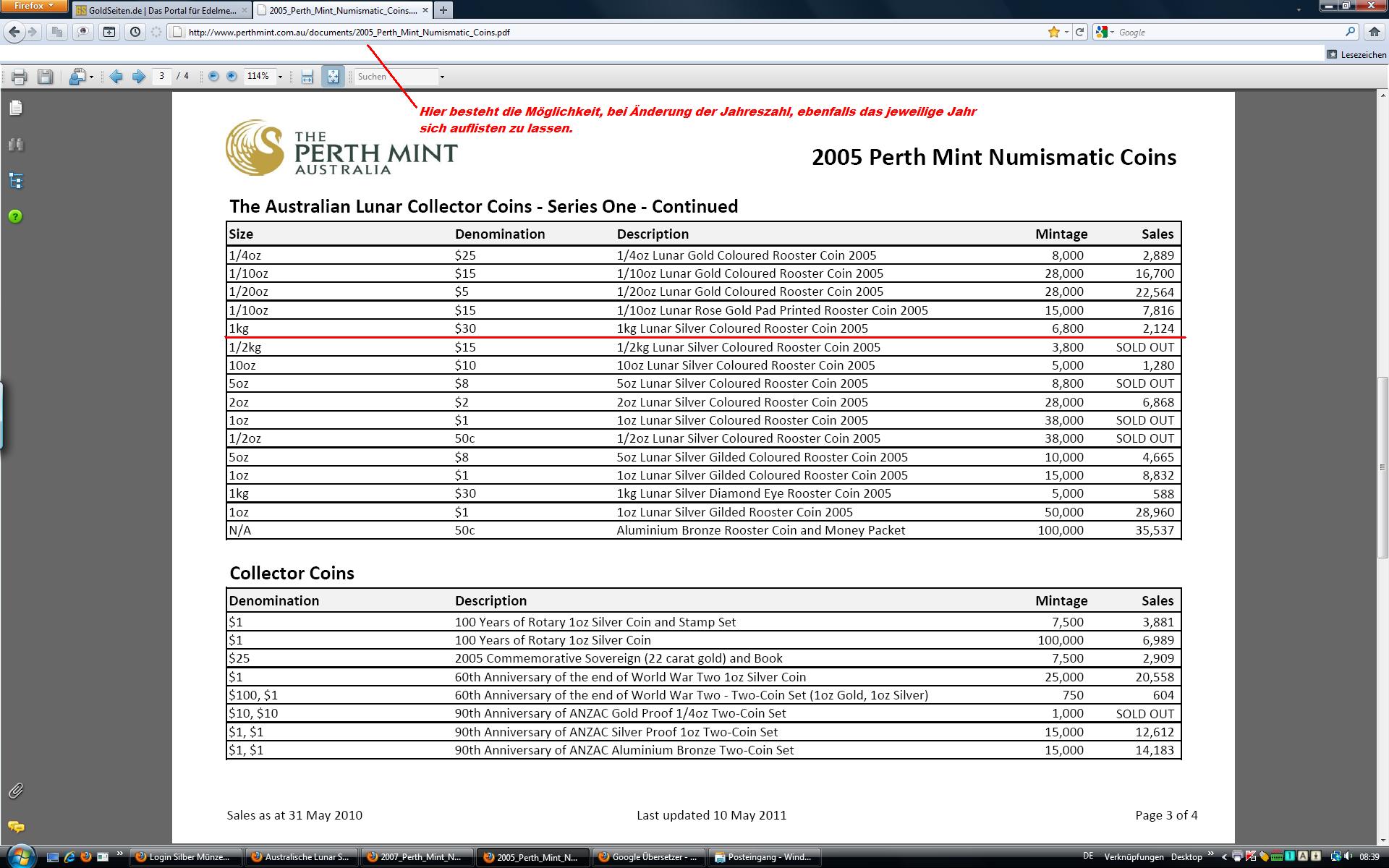Open the Lesezeichen bookmarks button
The image size is (1389, 868).
[x=1356, y=54]
